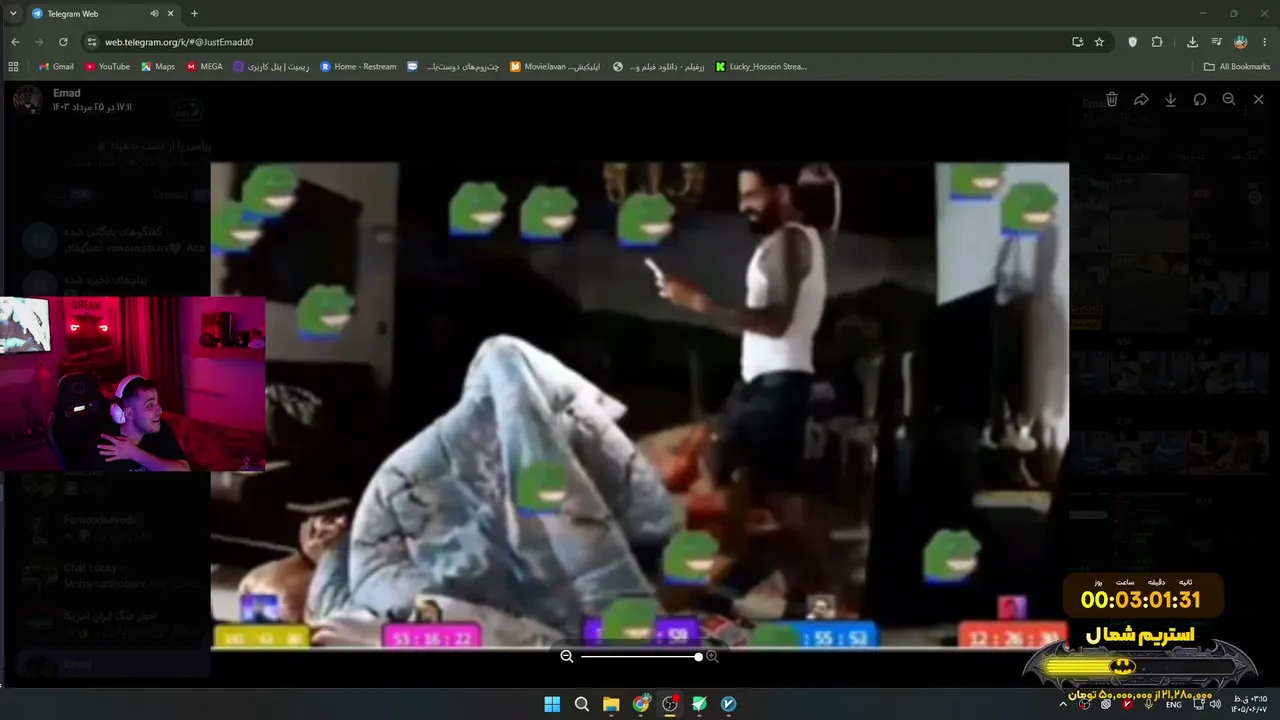Open Chrome profile avatar
The image size is (1280, 720).
pyautogui.click(x=1241, y=42)
